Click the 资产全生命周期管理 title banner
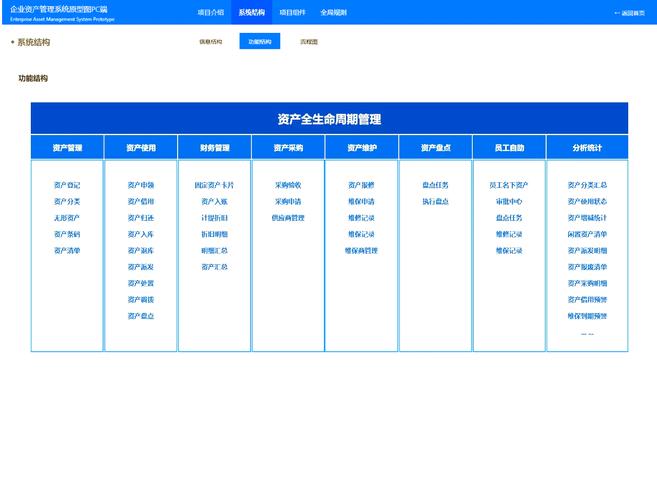657x500 pixels. [x=329, y=119]
